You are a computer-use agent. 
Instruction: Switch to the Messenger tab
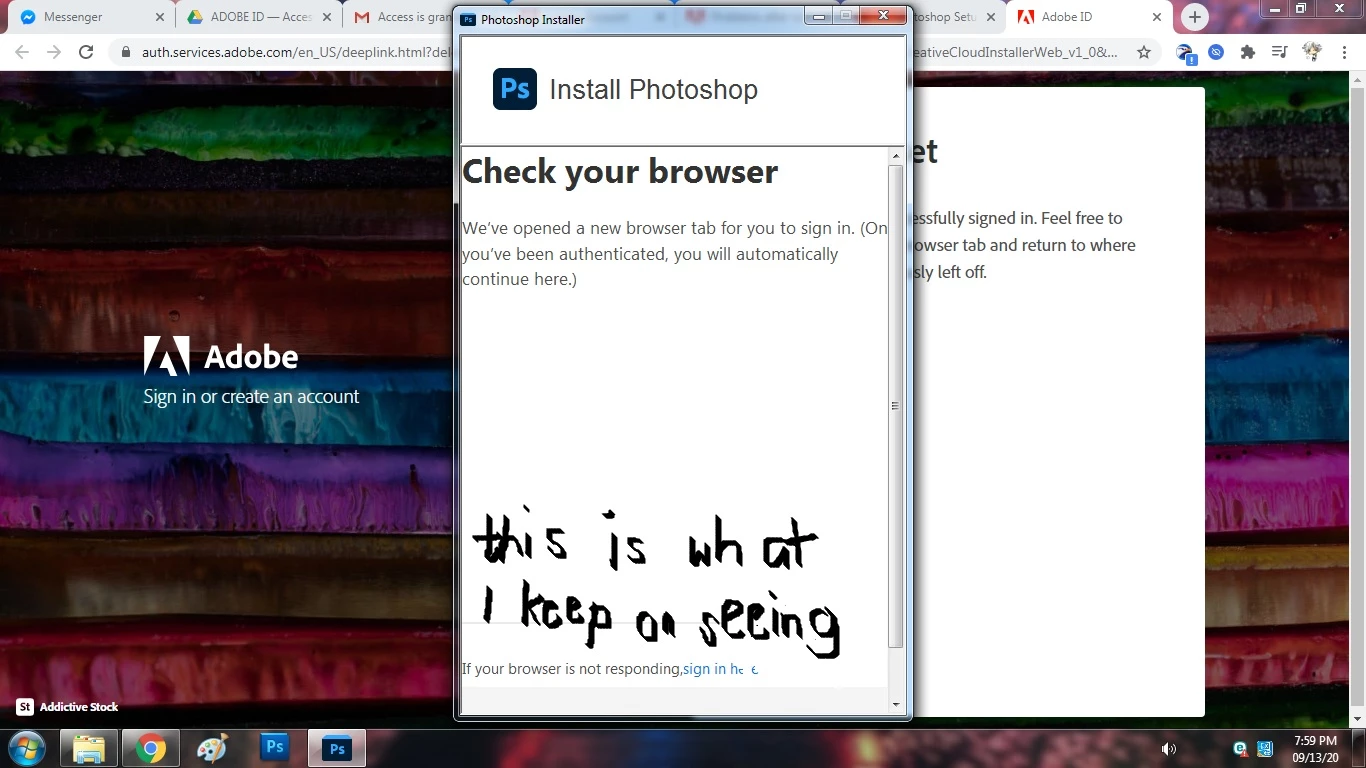[x=90, y=17]
